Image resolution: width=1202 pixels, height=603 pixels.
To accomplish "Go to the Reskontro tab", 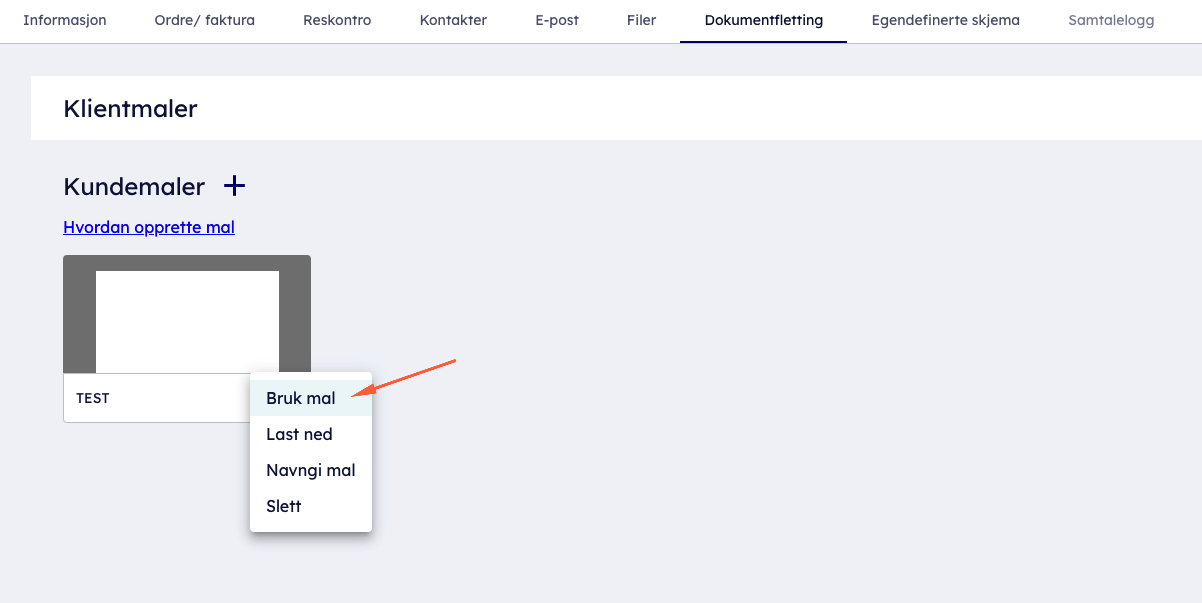I will pos(337,20).
